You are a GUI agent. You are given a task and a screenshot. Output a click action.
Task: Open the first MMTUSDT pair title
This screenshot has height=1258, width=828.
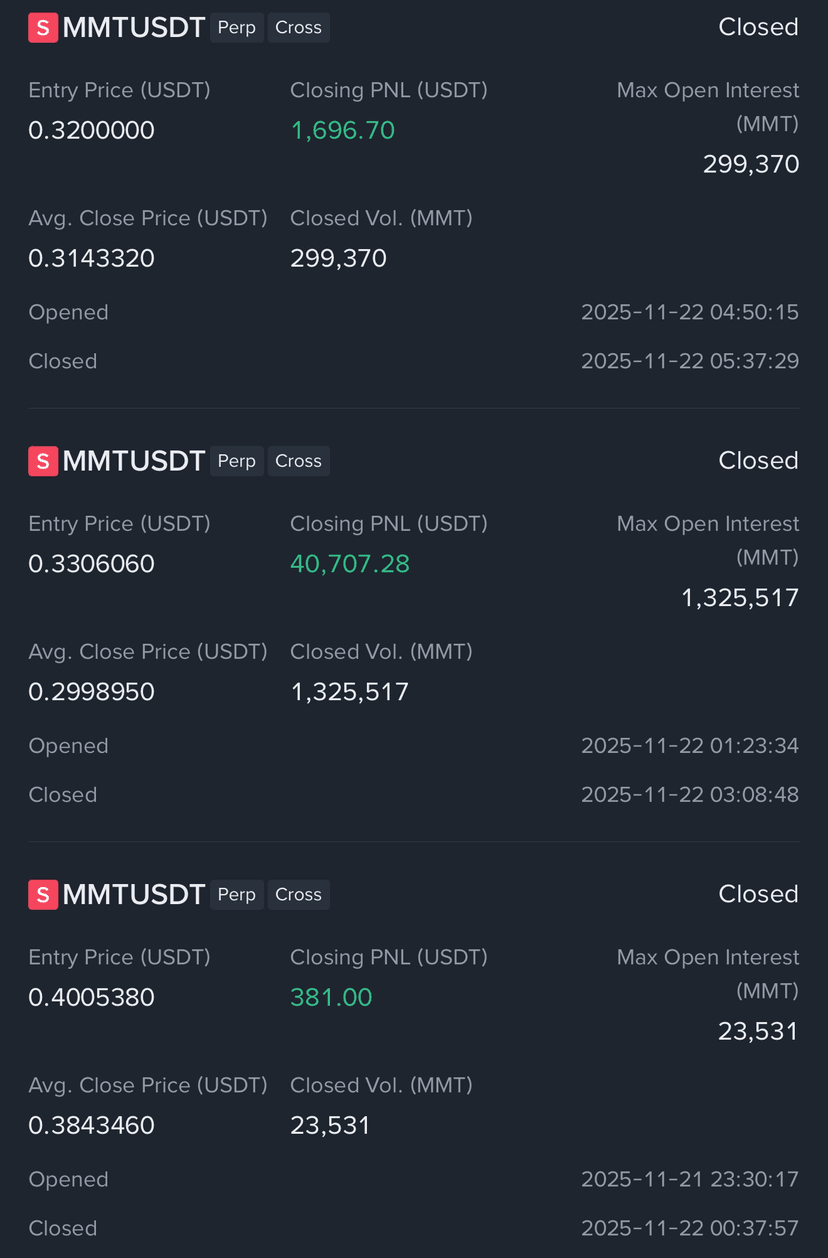point(134,28)
